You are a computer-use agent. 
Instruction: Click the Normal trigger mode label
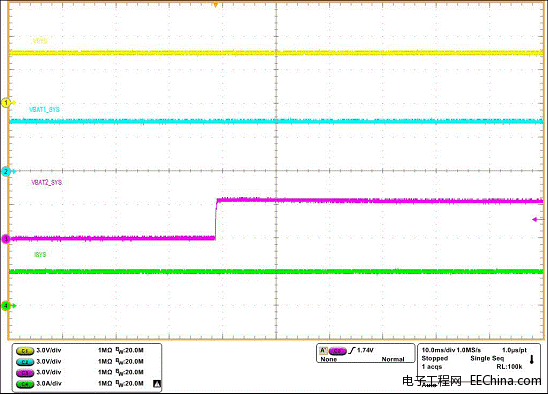(393, 359)
